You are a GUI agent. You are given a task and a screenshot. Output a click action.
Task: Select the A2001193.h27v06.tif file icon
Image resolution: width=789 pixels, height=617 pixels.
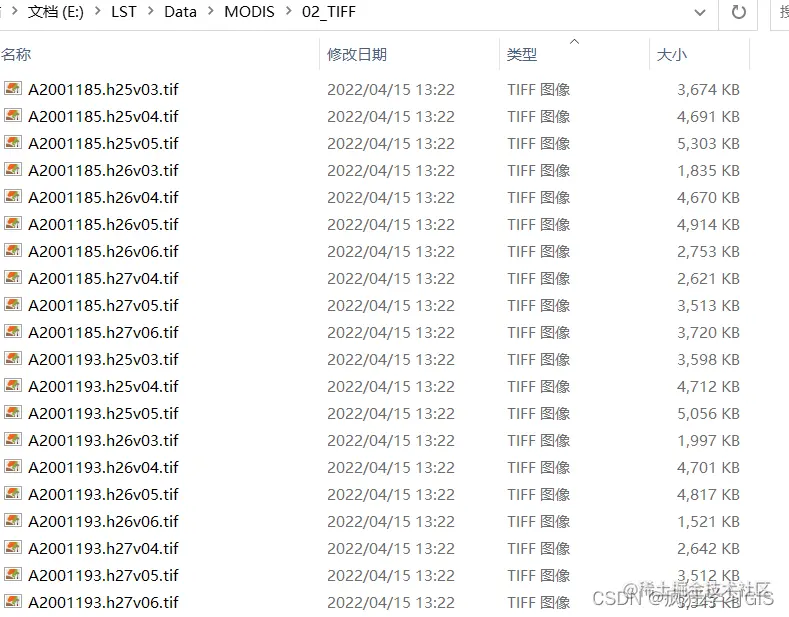pyautogui.click(x=13, y=601)
